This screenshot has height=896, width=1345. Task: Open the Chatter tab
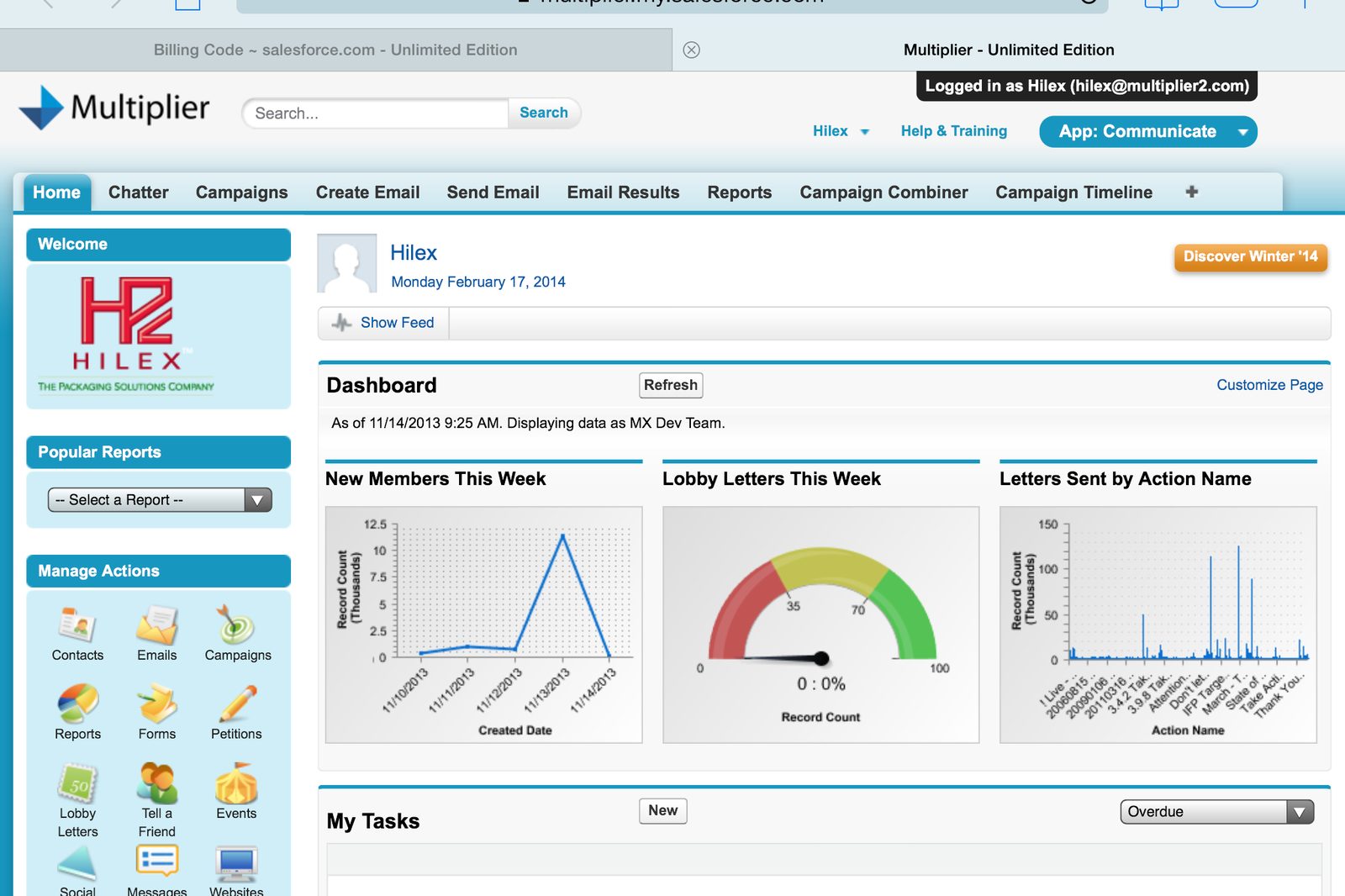click(139, 192)
